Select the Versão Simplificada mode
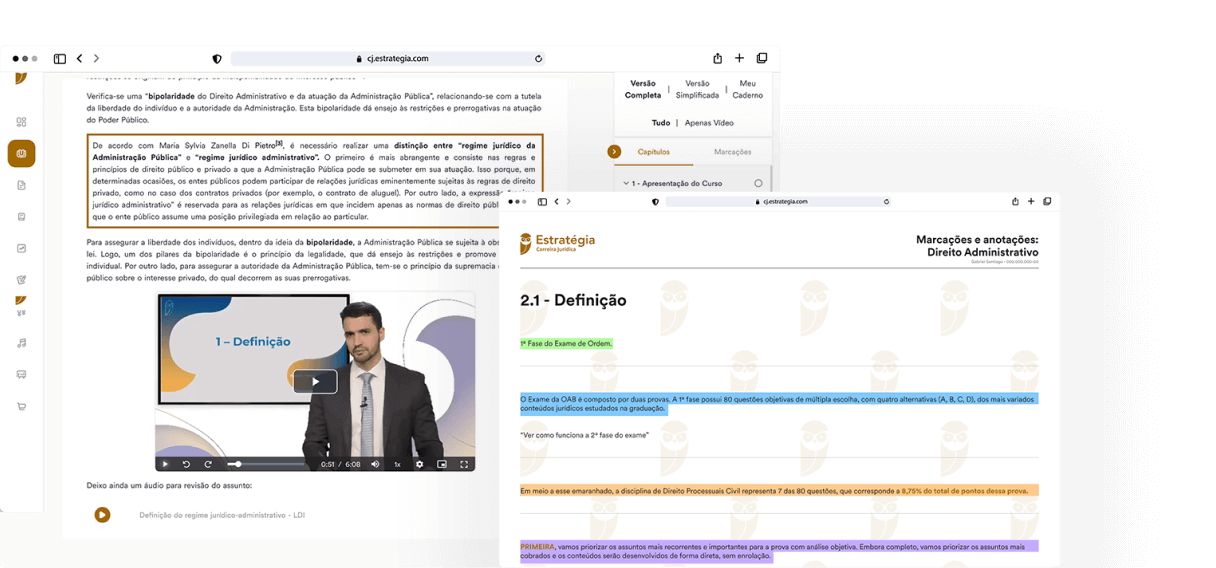1216x568 pixels. 697,89
